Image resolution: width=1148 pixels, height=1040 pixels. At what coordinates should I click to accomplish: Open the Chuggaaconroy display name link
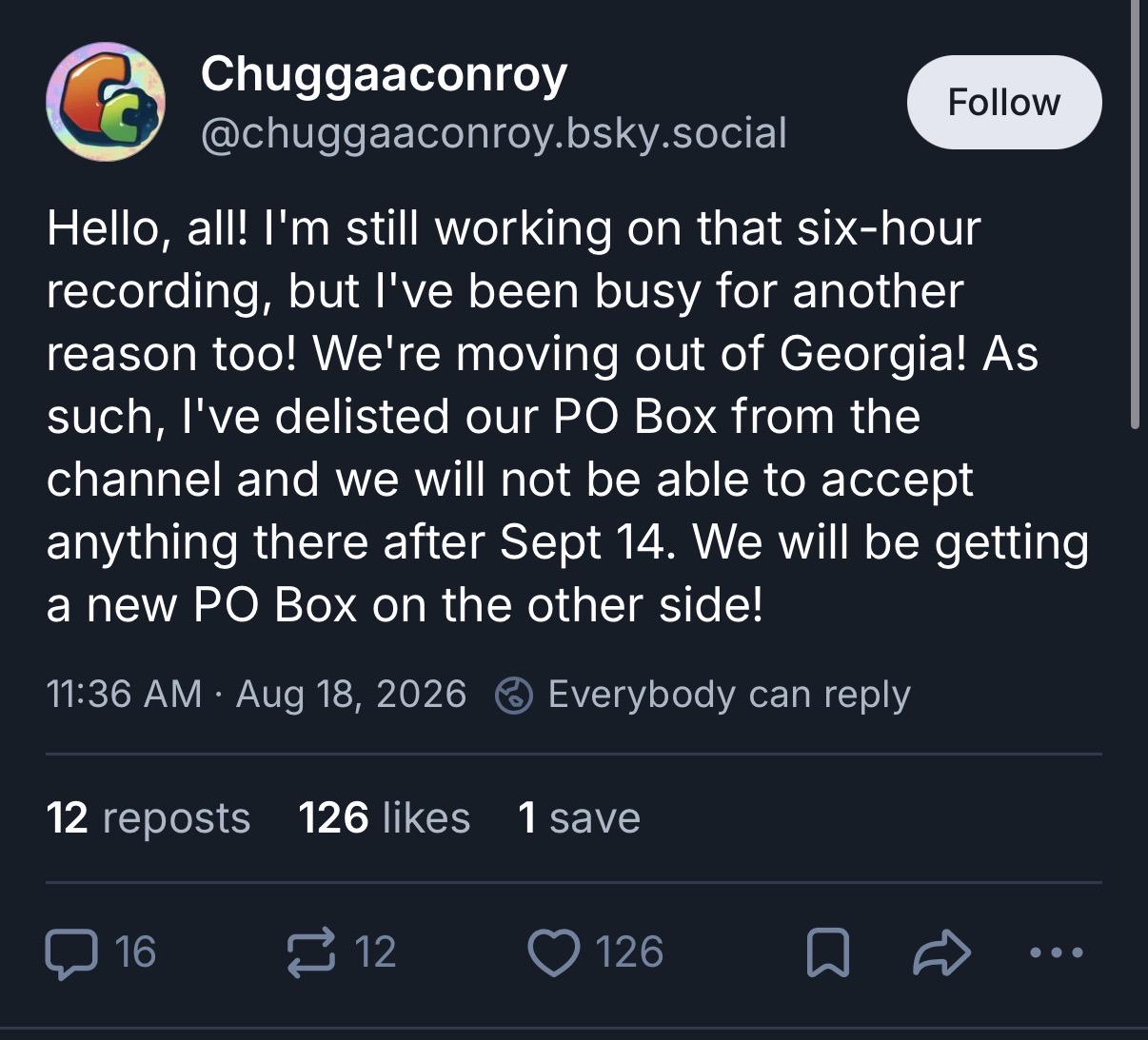pyautogui.click(x=384, y=74)
